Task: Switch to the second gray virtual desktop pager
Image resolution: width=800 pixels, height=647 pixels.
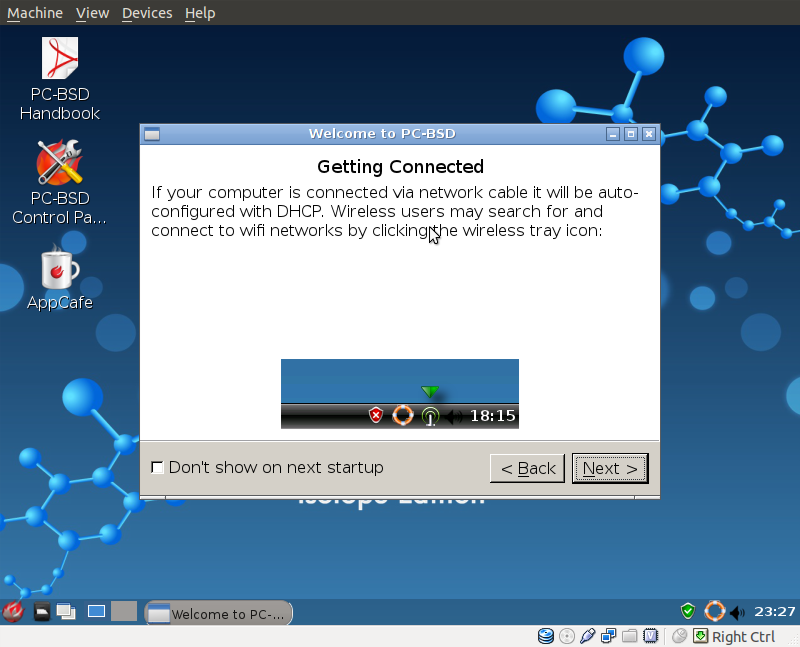Action: point(124,611)
